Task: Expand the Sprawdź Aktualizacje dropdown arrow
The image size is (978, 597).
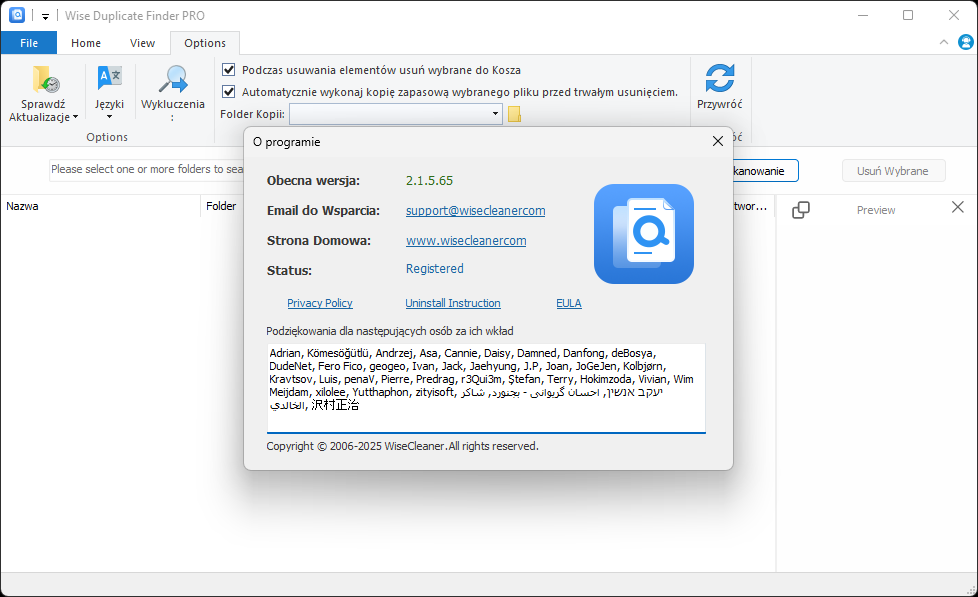Action: click(x=75, y=117)
